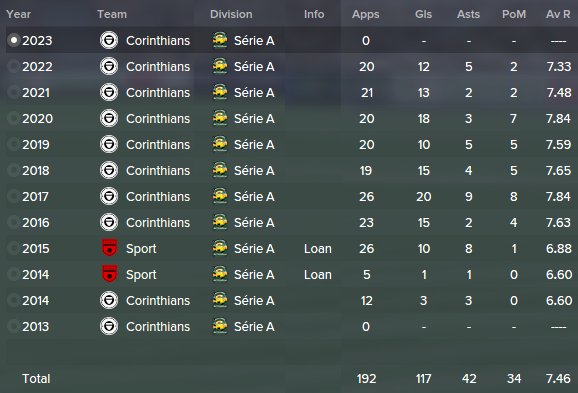Sort table by the Av R column header
This screenshot has width=578, height=393.
tap(558, 14)
